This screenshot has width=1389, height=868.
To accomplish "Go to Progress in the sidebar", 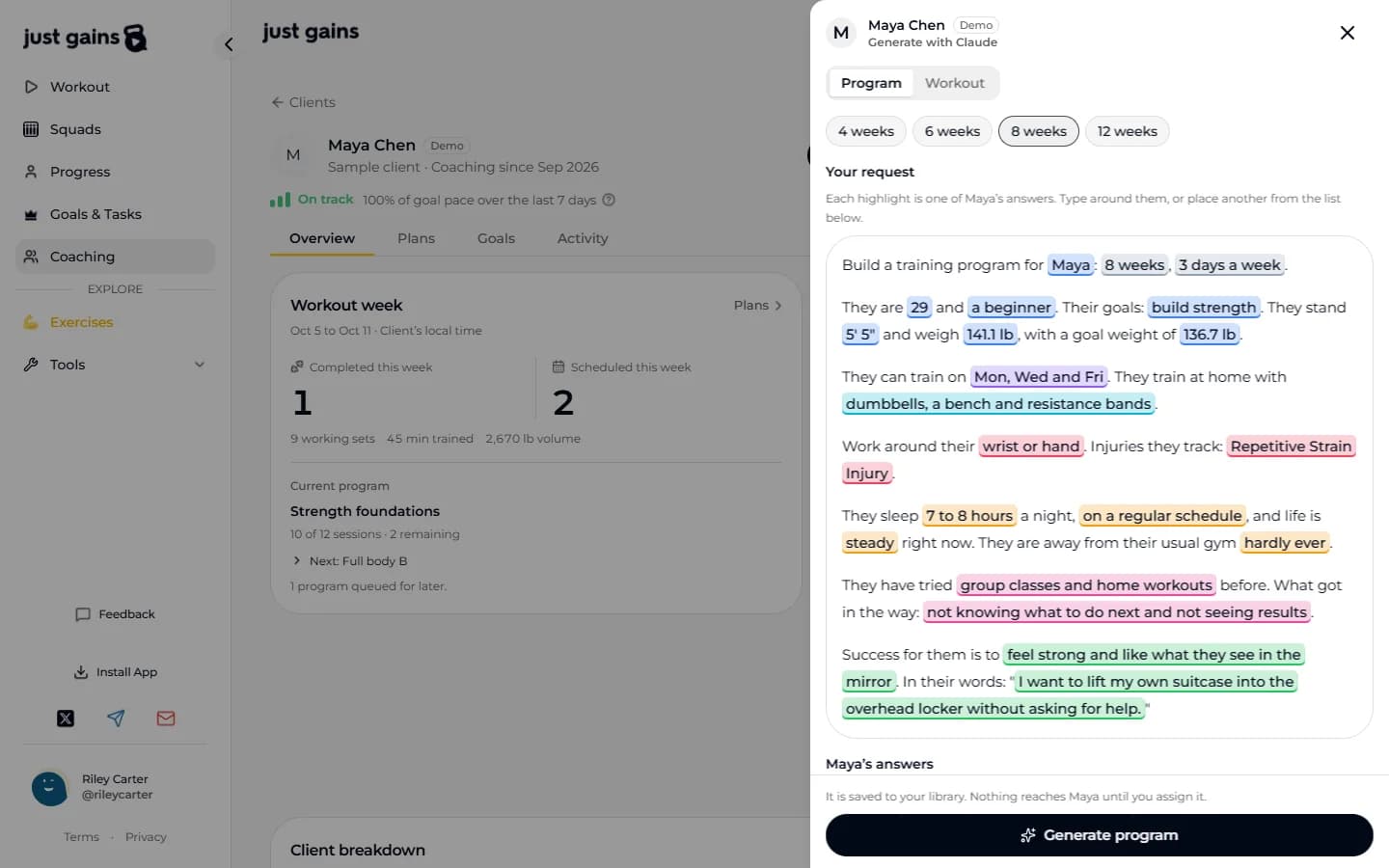I will (115, 172).
